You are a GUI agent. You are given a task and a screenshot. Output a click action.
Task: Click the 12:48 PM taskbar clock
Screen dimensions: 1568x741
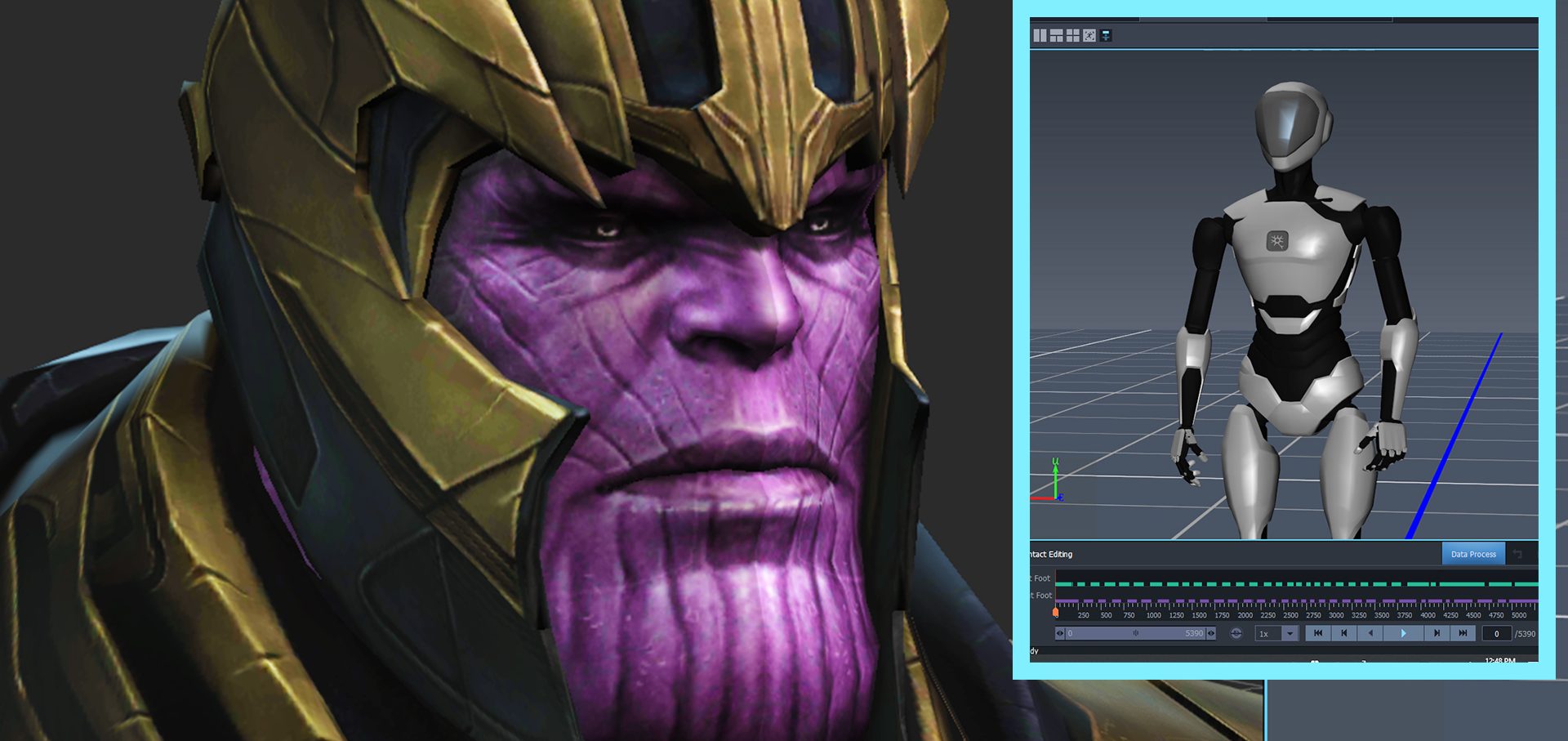click(x=1499, y=660)
